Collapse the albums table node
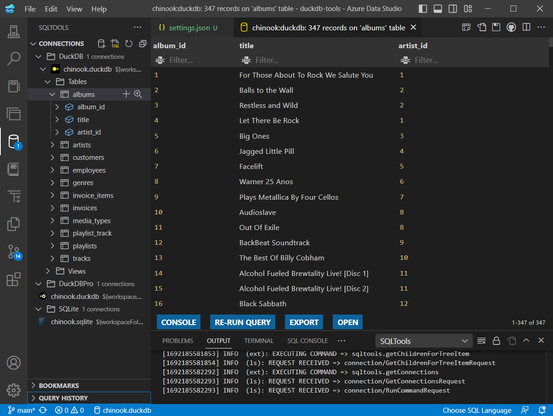This screenshot has height=416, width=553. click(x=52, y=94)
